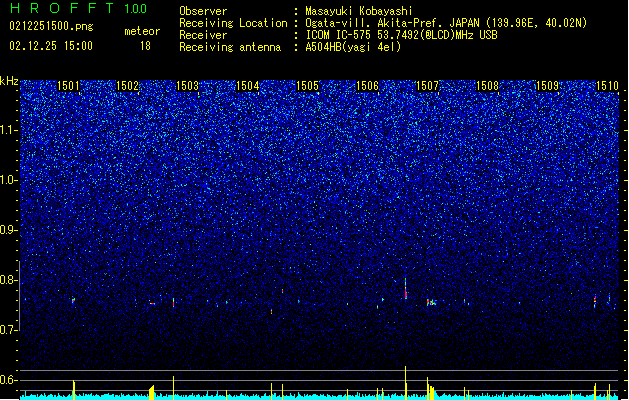Image resolution: width=629 pixels, height=400 pixels.
Task: Click the Receiver label
Action: 203,35
